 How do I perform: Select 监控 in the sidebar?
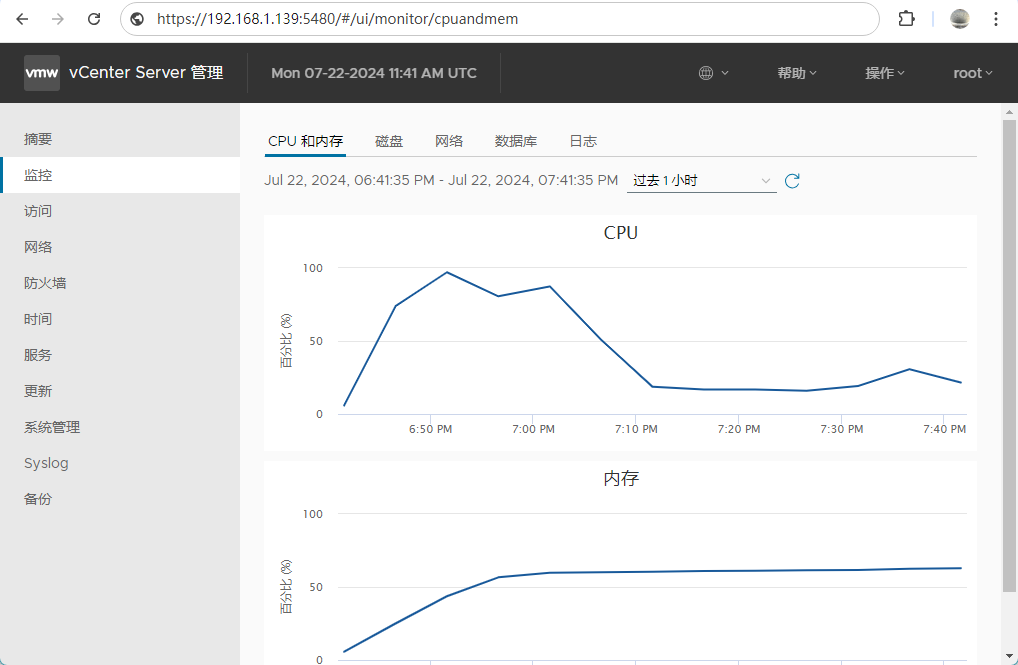pyautogui.click(x=120, y=175)
